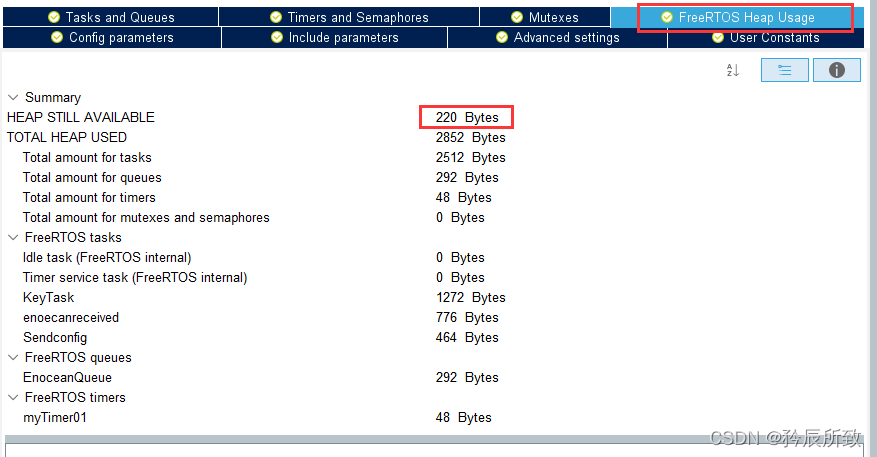Screen dimensions: 877x457
Task: Open the Timers and Semaphores tab
Action: 349,17
